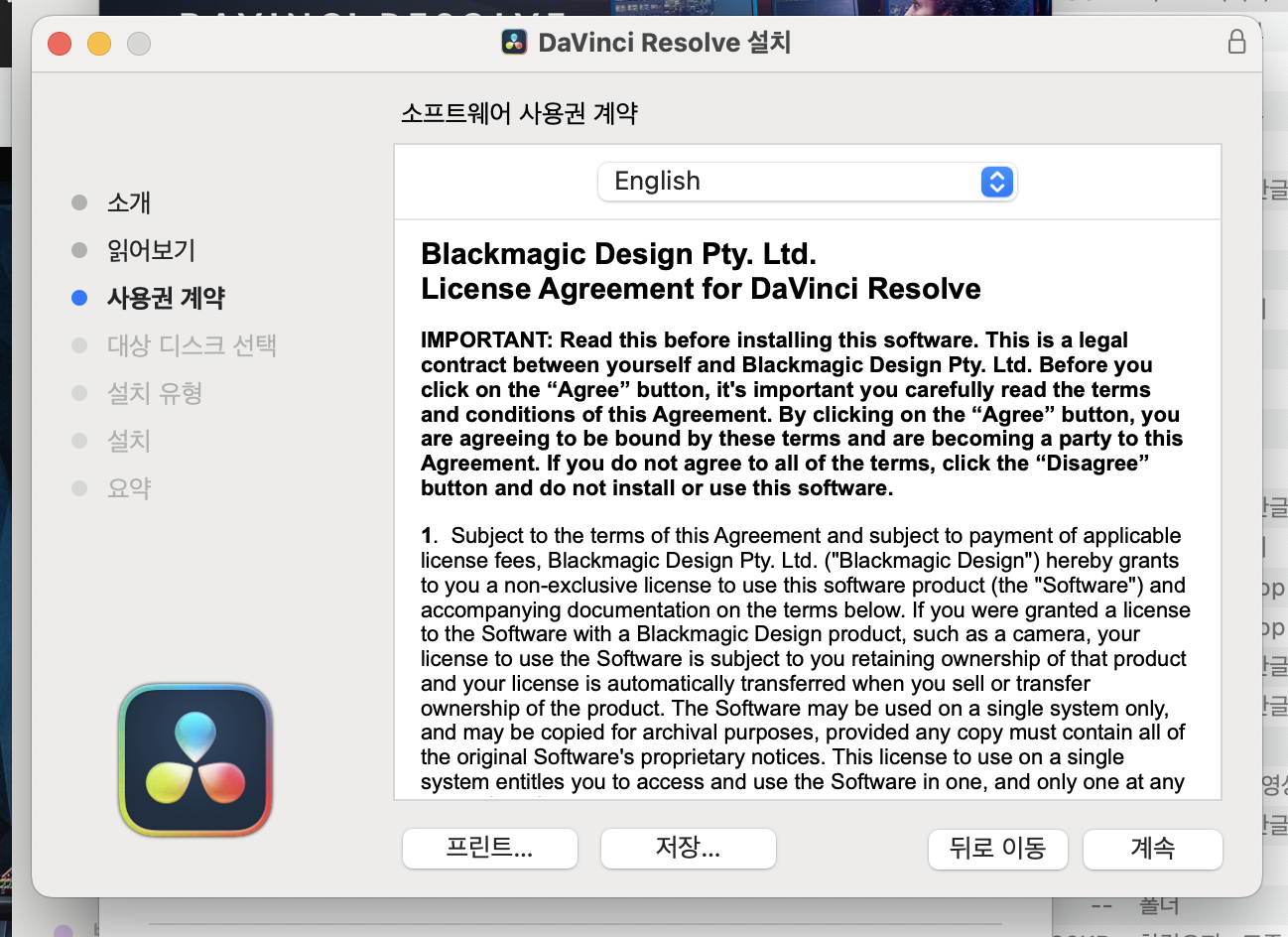Click the DaVinci Resolve icon in the title bar
1288x937 pixels.
click(514, 43)
